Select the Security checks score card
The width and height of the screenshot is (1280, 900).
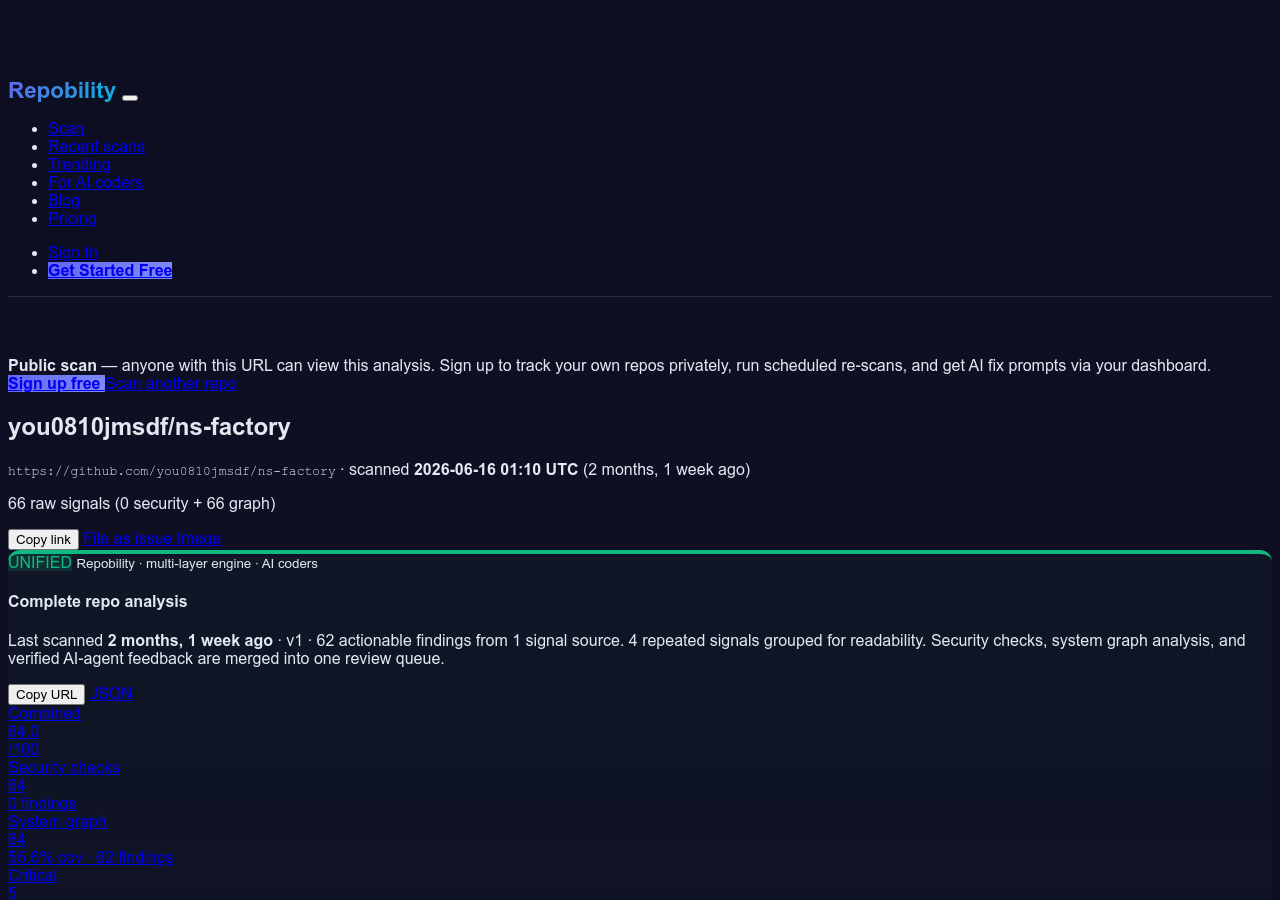pos(64,785)
